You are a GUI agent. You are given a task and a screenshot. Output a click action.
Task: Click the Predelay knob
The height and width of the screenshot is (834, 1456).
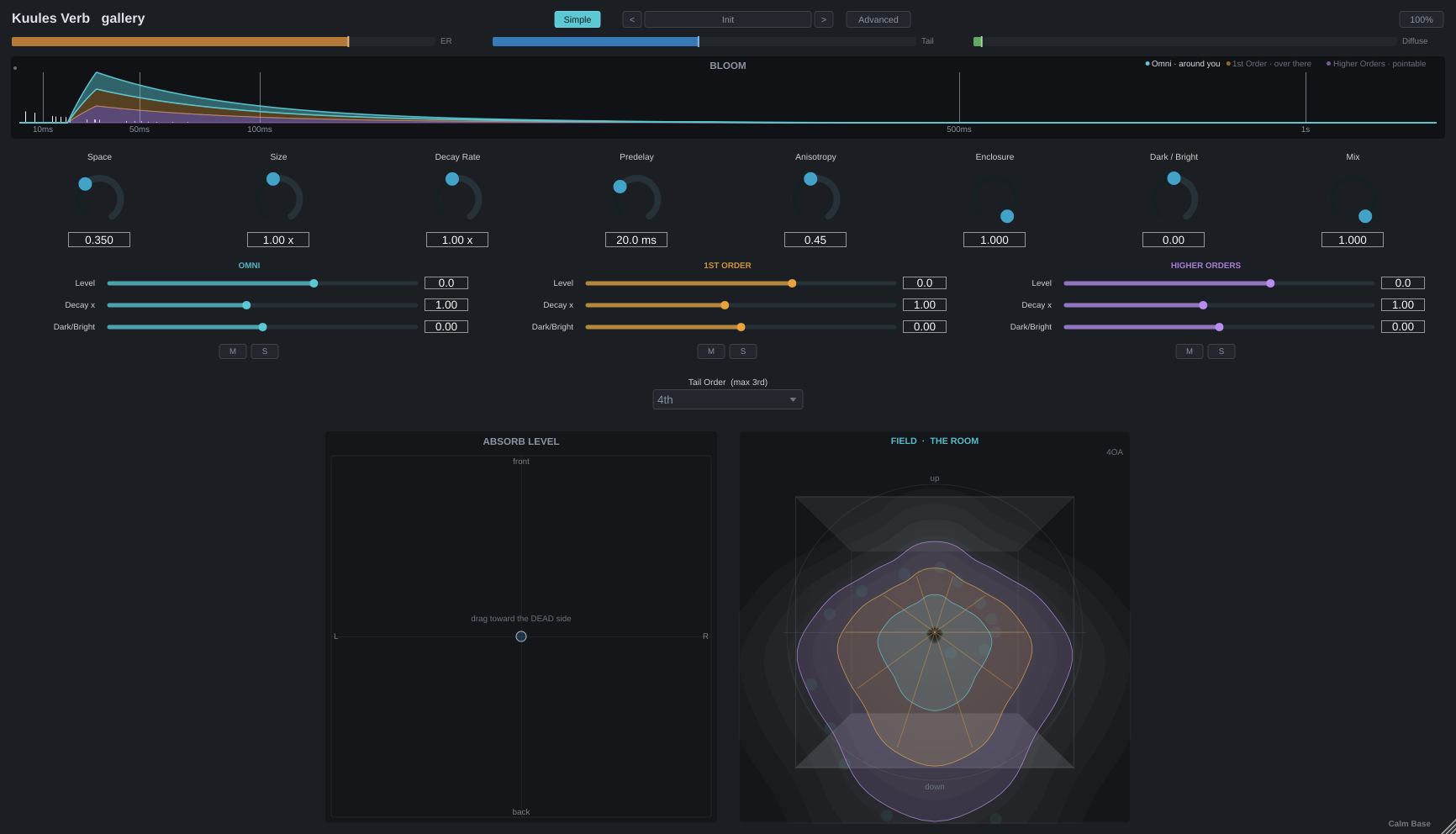pyautogui.click(x=636, y=198)
